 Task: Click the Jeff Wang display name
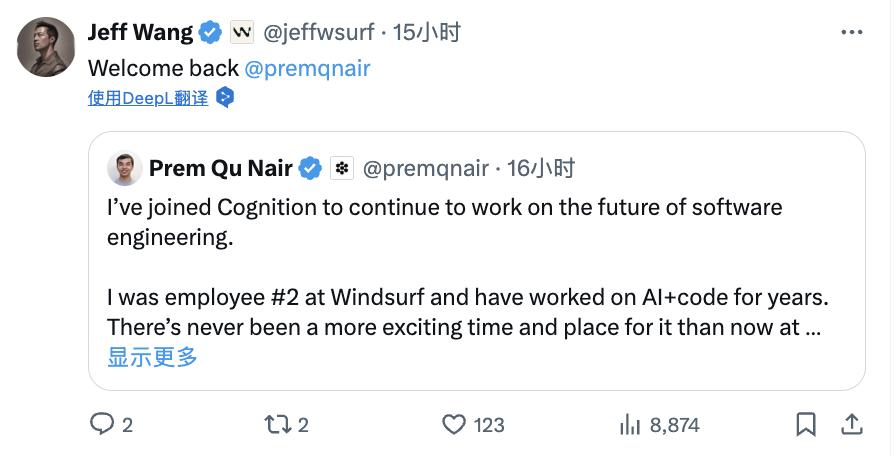tap(140, 32)
